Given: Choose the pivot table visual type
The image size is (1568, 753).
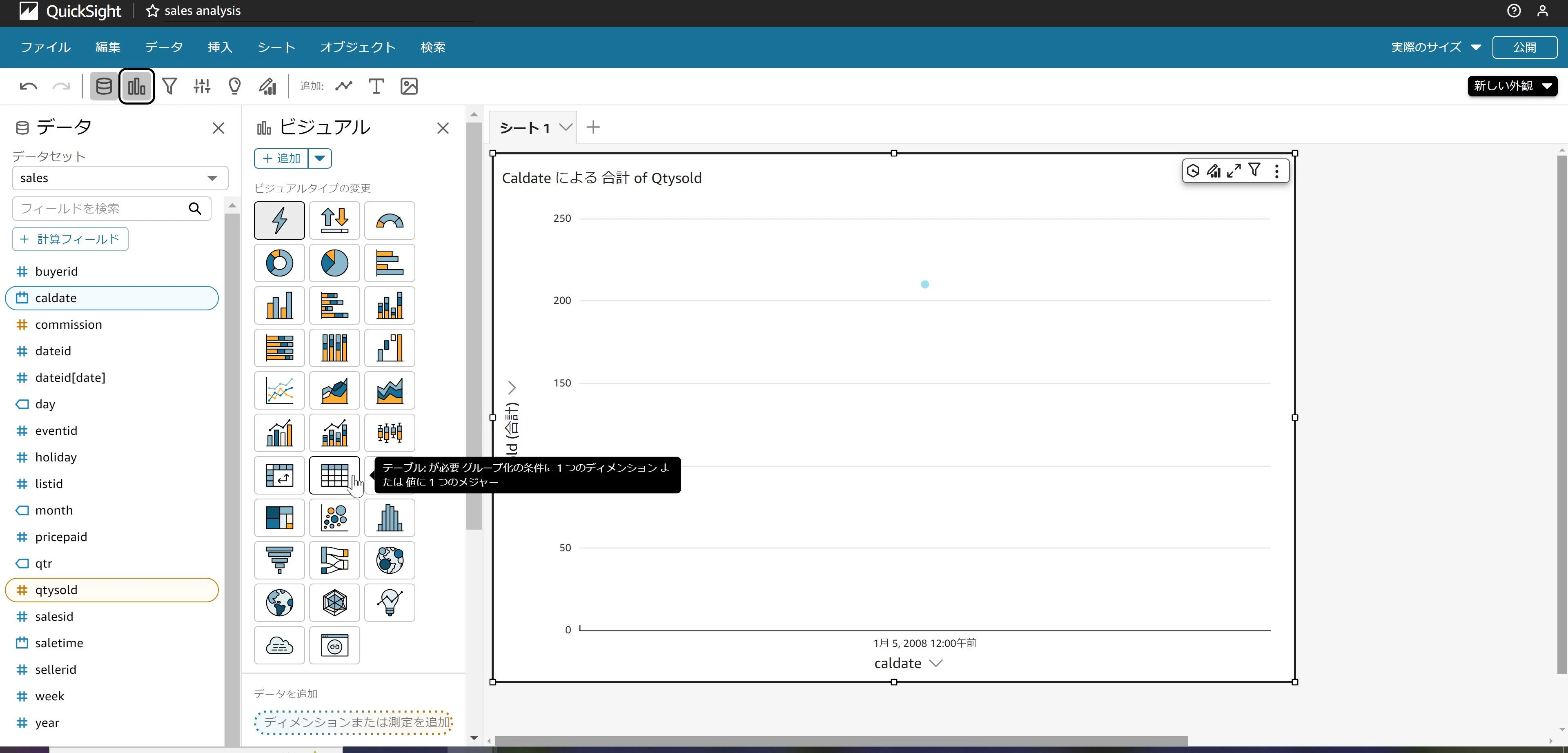Looking at the screenshot, I should tap(279, 475).
